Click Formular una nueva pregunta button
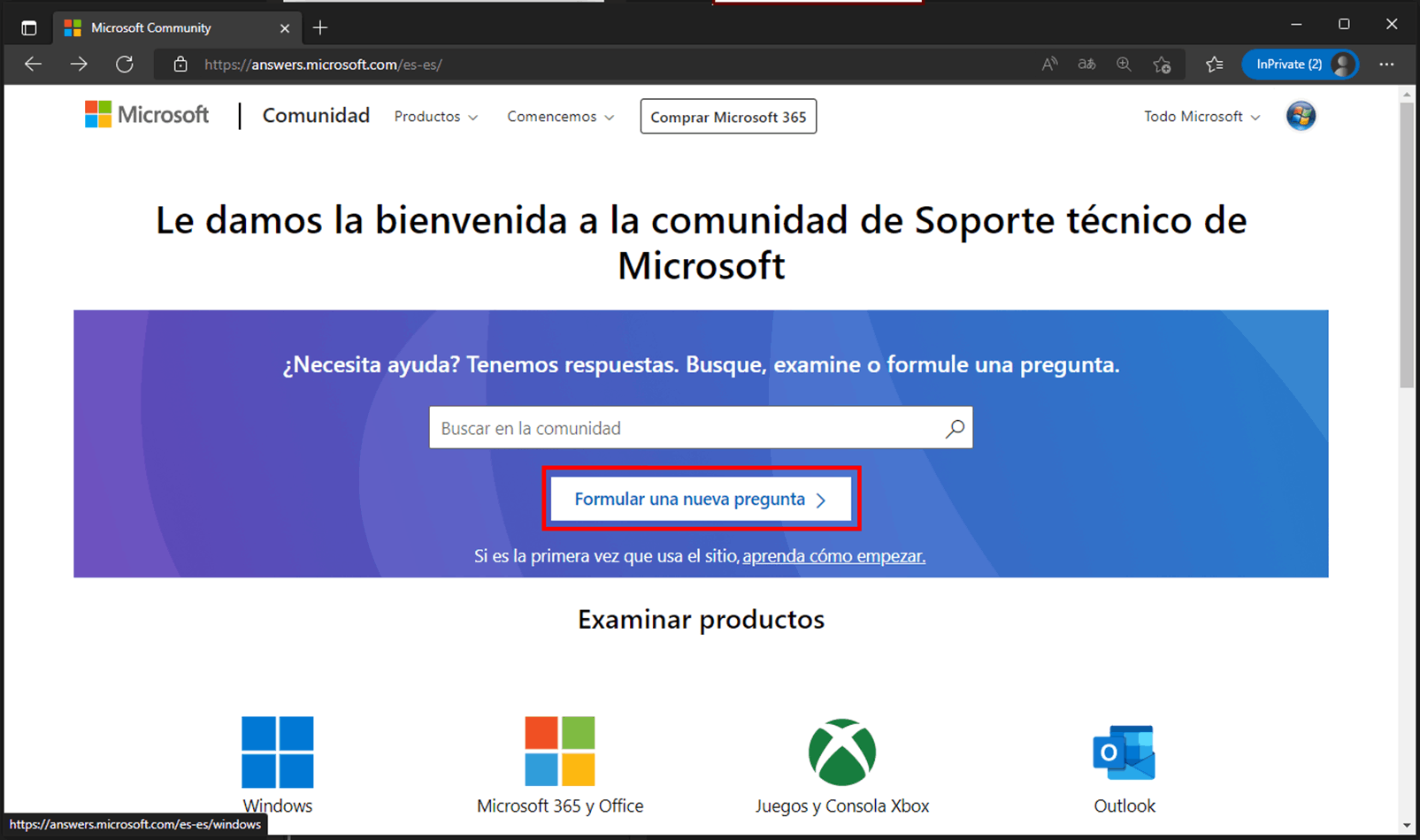Screen dimensions: 1420x840 point(701,500)
